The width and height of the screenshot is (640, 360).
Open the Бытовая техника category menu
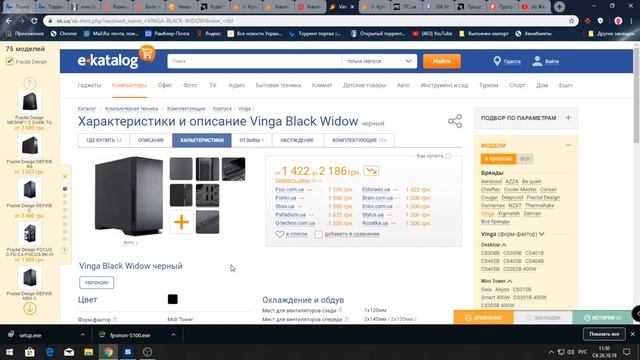pyautogui.click(x=278, y=85)
